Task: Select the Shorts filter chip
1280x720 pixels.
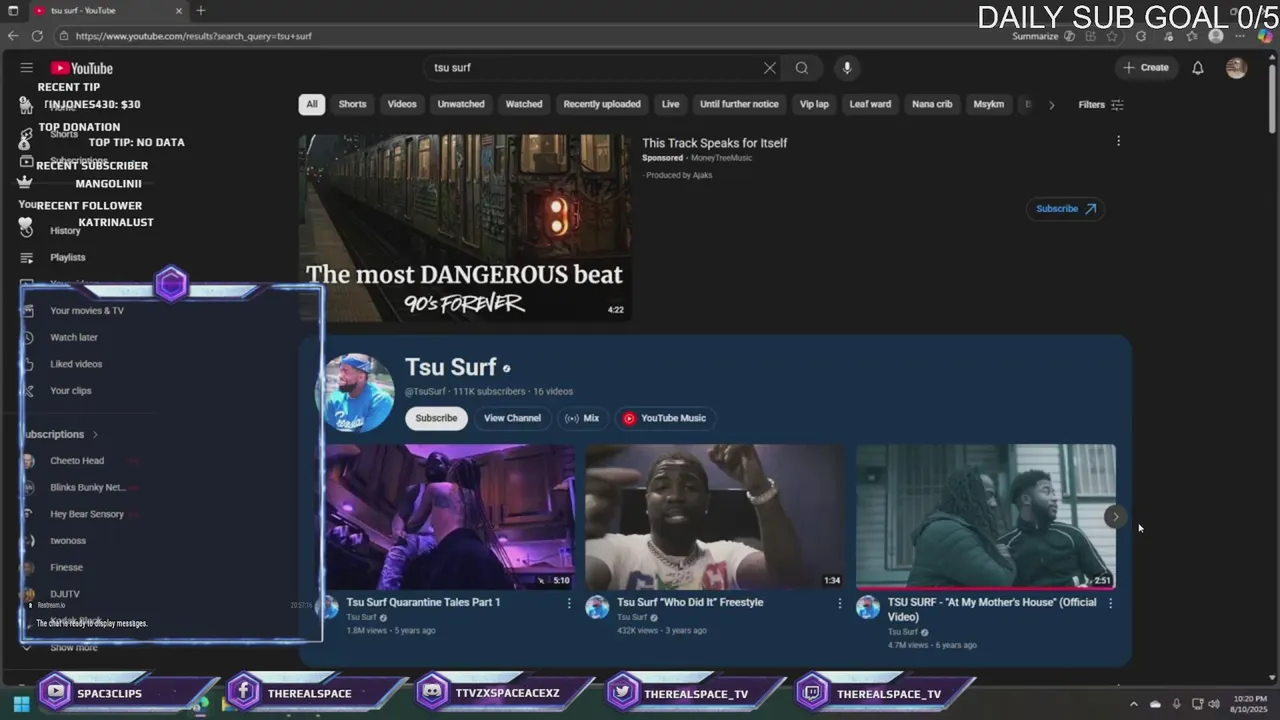Action: (352, 104)
